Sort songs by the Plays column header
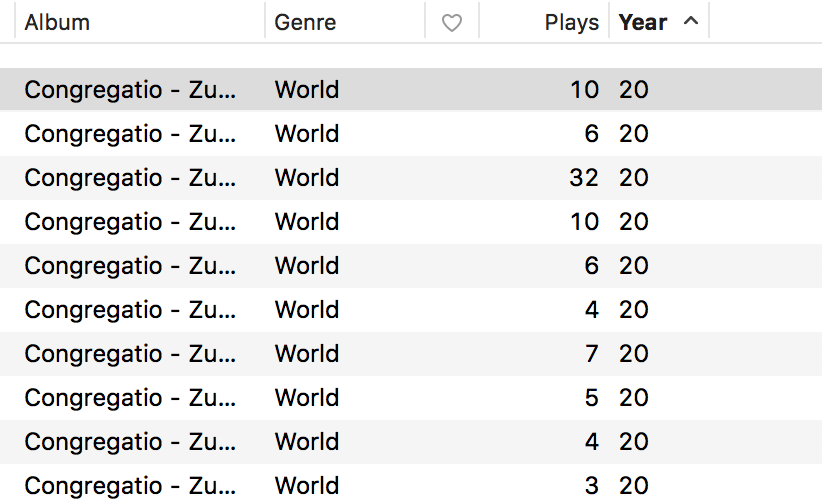The width and height of the screenshot is (822, 504). 572,22
